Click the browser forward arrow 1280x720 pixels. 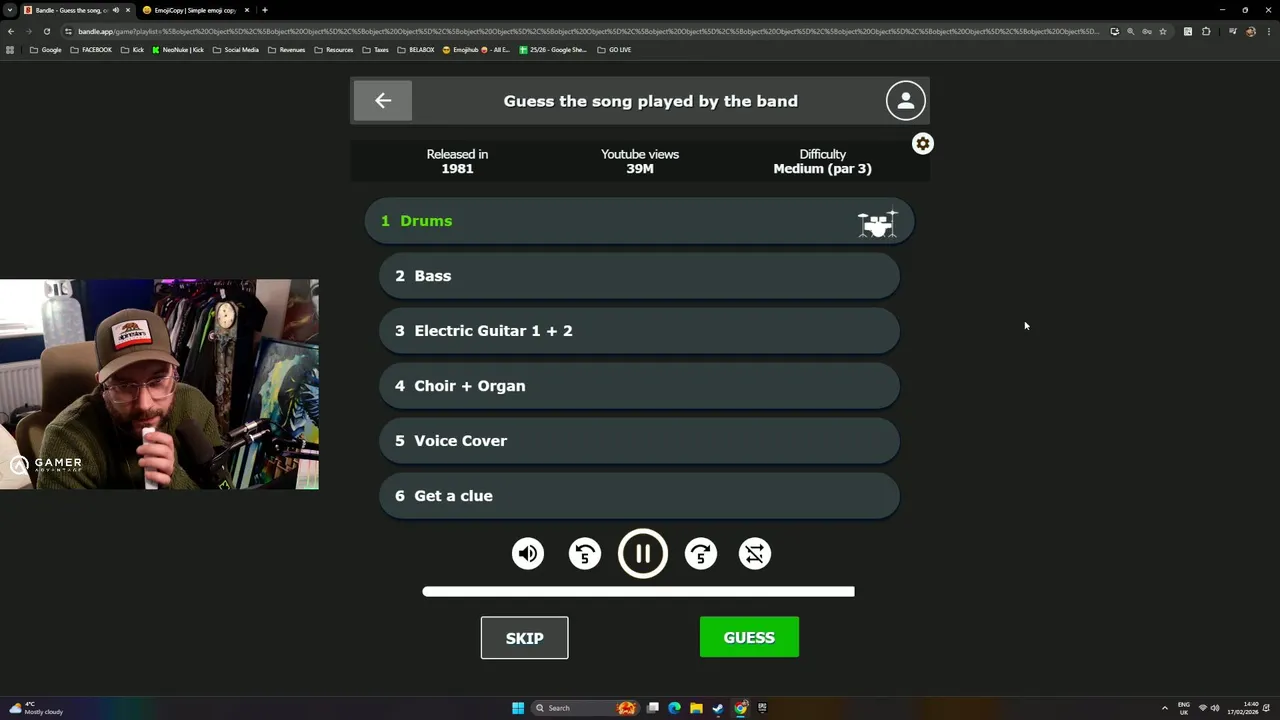[x=28, y=31]
